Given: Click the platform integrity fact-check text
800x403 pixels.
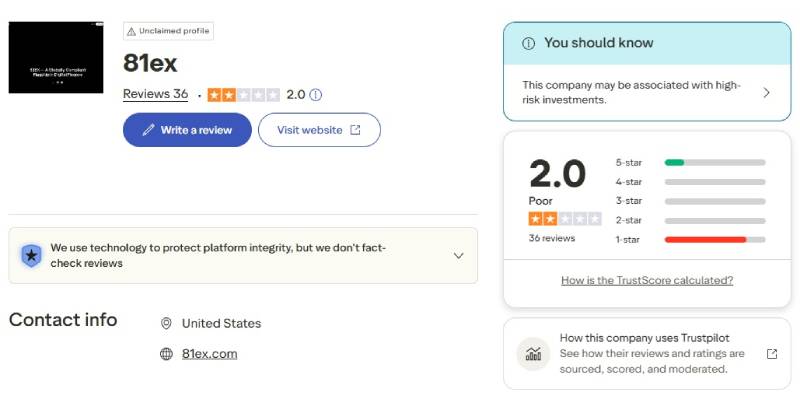Looking at the screenshot, I should (218, 256).
